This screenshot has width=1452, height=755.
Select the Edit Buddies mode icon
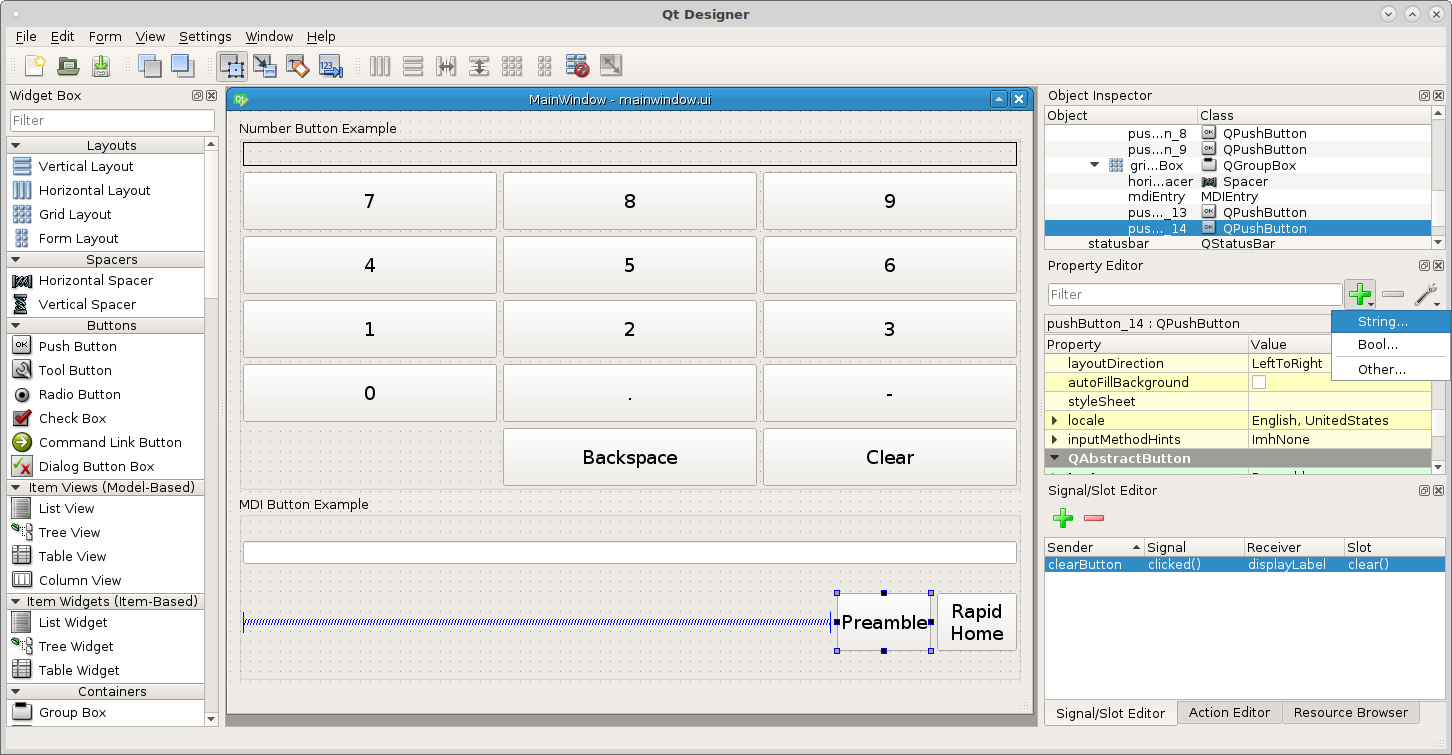(298, 66)
